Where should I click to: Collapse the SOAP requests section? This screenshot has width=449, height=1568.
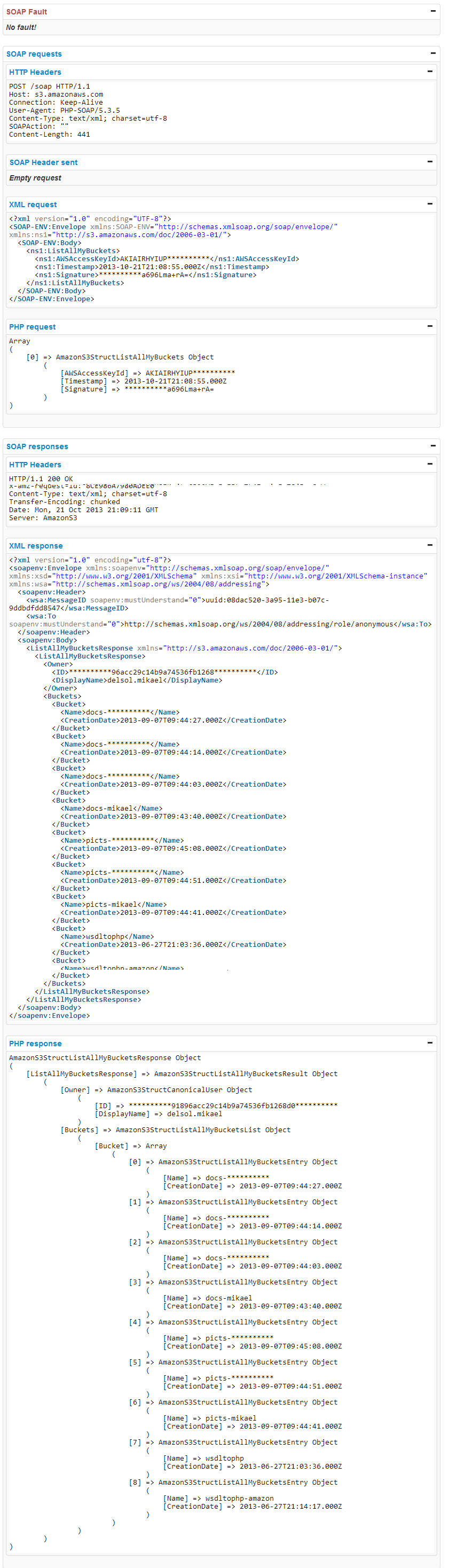click(432, 53)
